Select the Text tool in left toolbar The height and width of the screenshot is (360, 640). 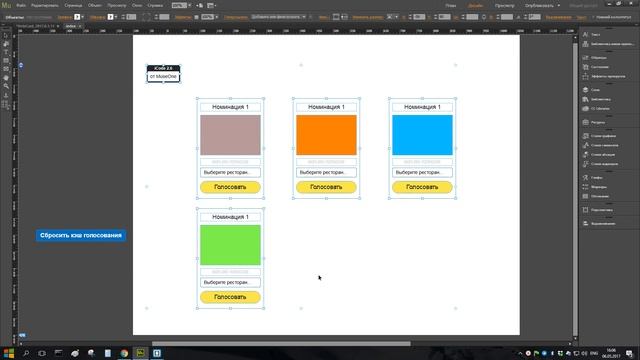coord(6,52)
